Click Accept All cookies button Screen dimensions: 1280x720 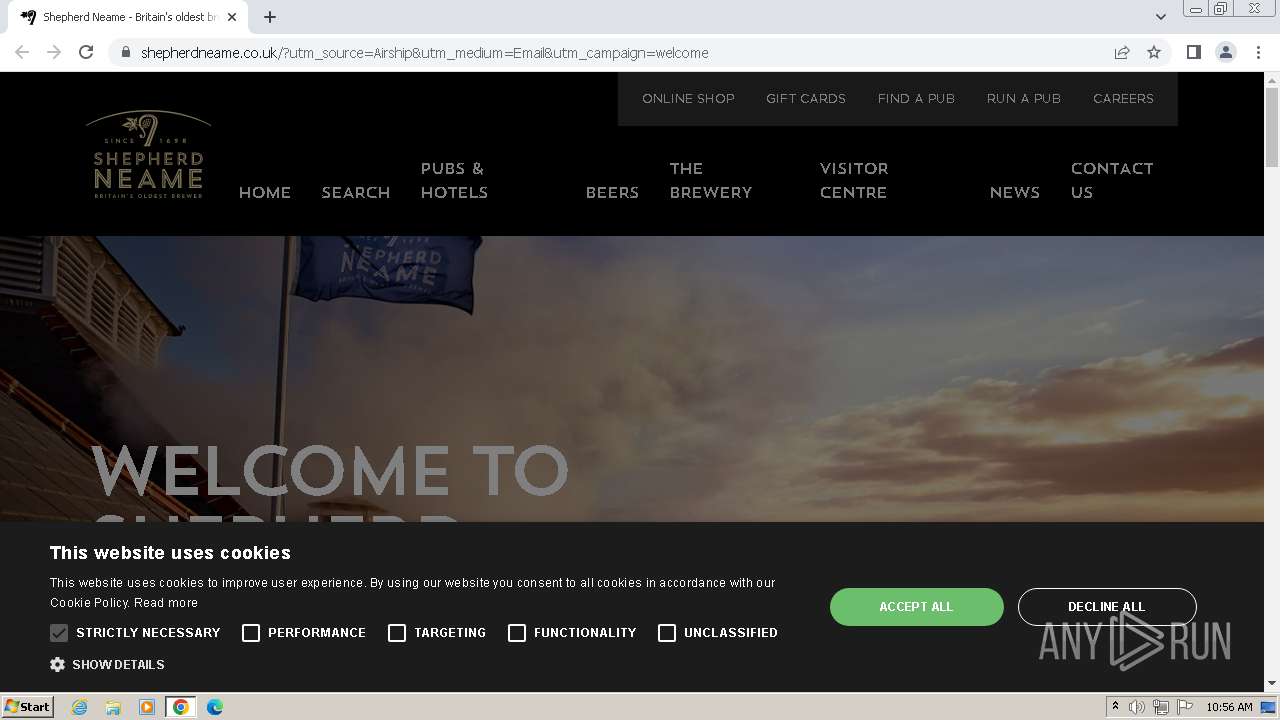916,607
